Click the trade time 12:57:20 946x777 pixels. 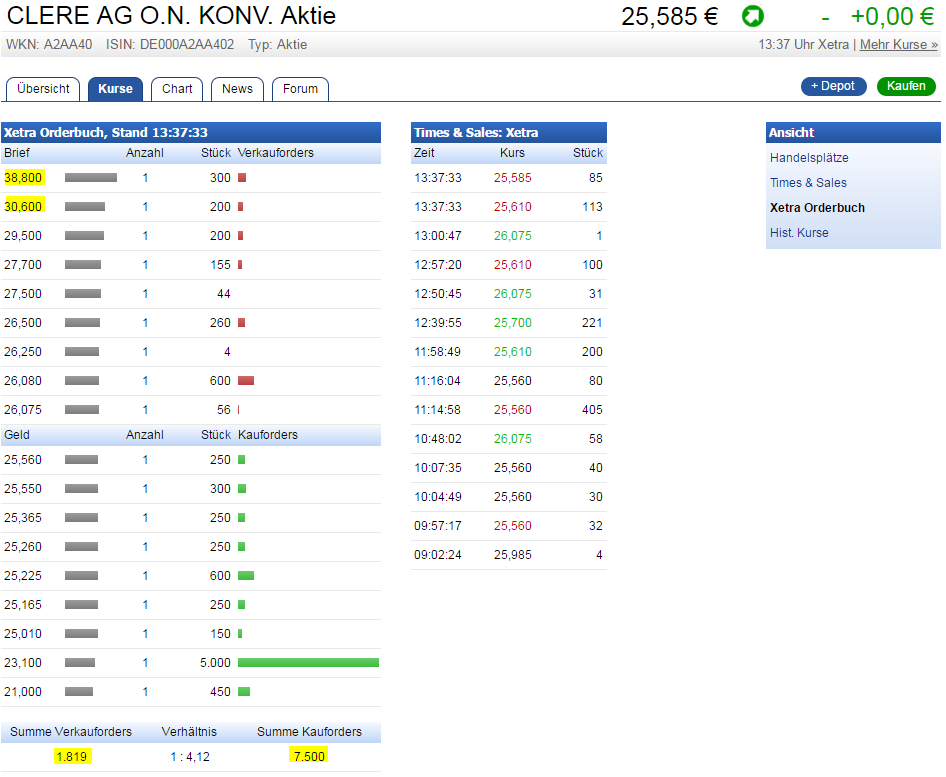click(x=438, y=265)
